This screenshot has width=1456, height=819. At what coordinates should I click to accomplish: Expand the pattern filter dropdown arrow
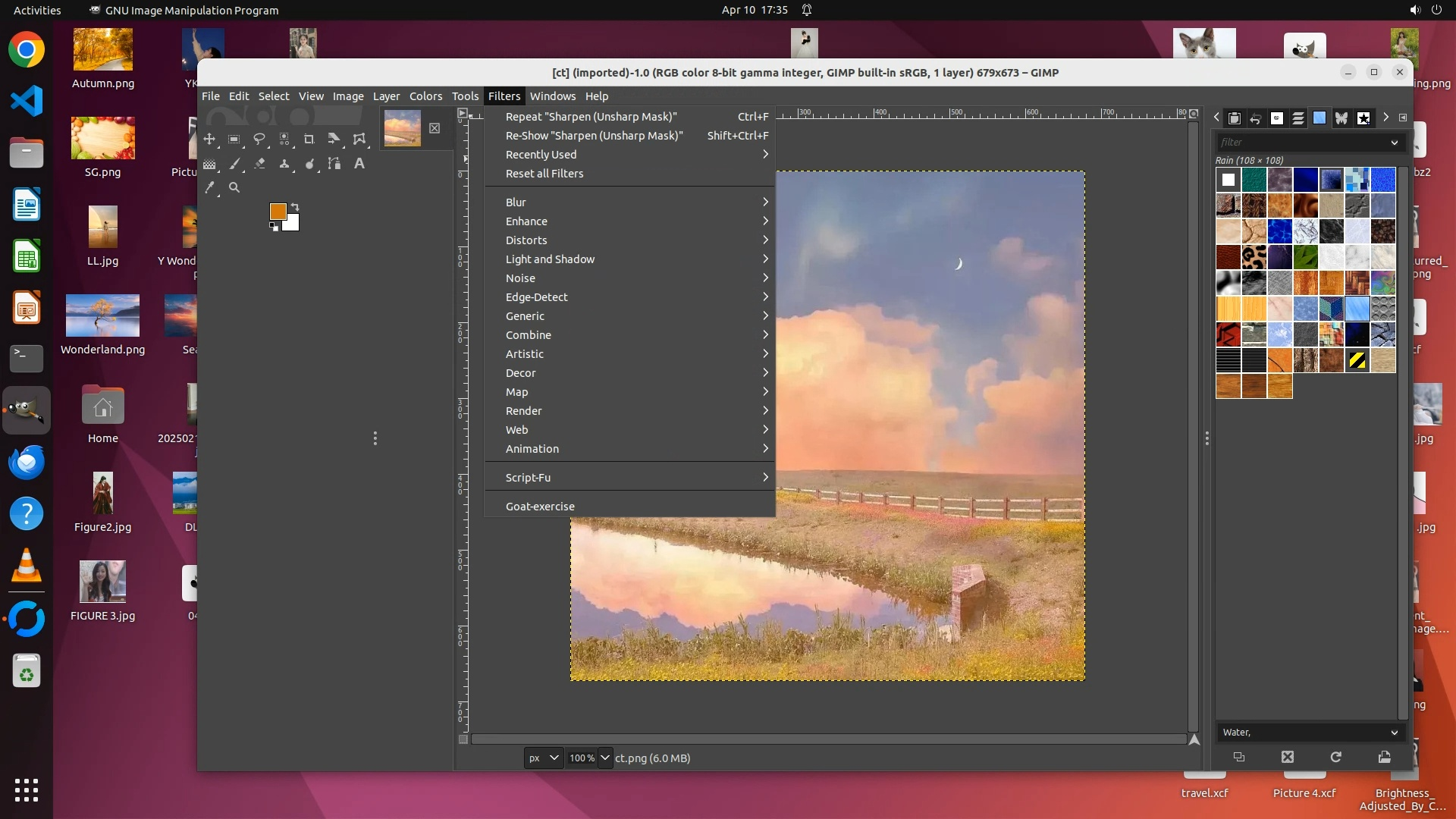pos(1394,143)
